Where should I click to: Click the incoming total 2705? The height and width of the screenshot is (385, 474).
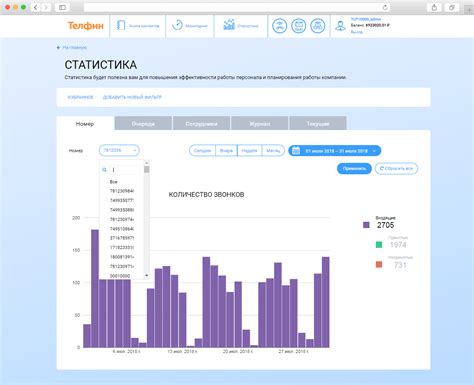[x=386, y=225]
